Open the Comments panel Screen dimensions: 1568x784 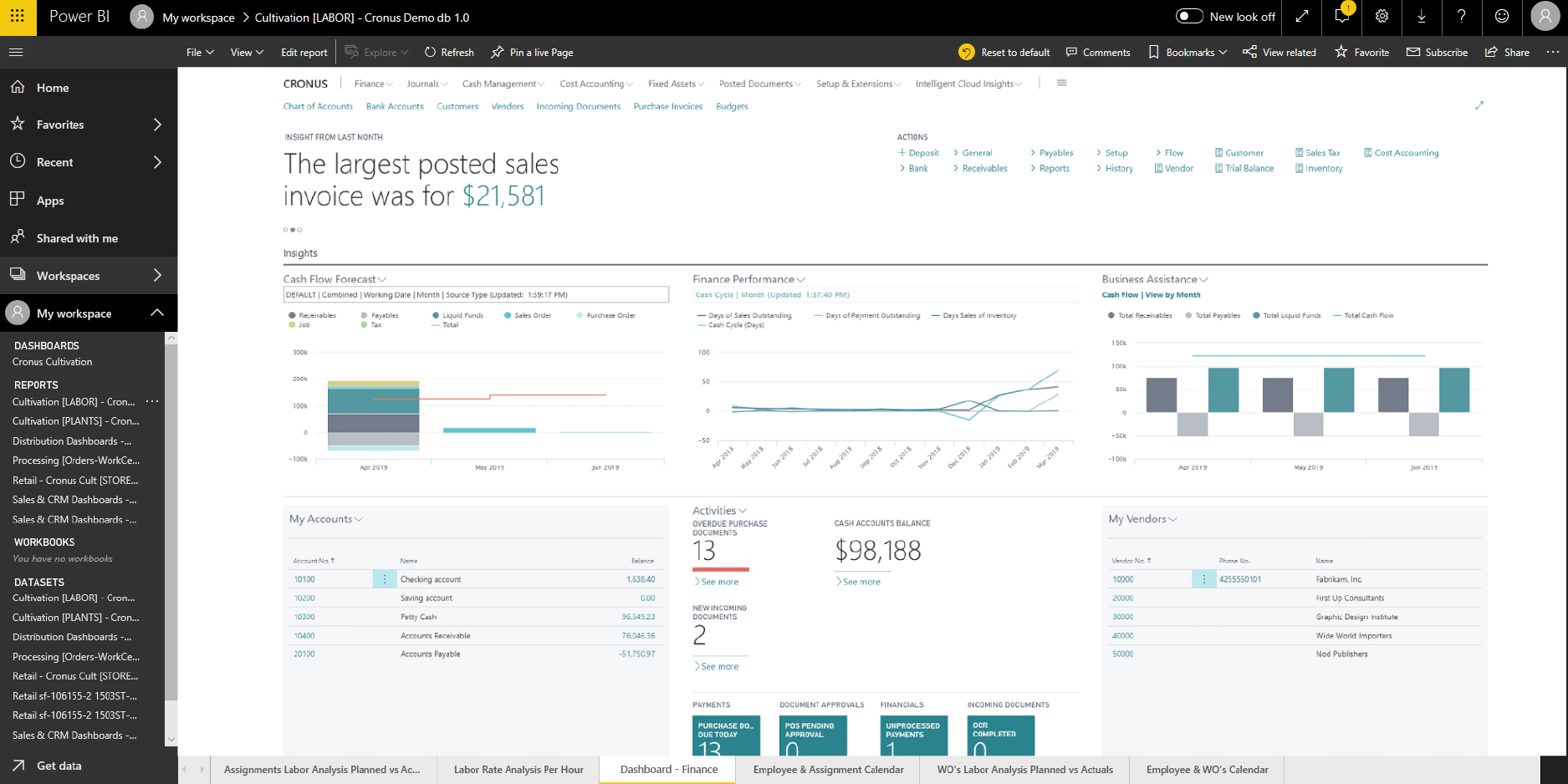tap(1098, 52)
